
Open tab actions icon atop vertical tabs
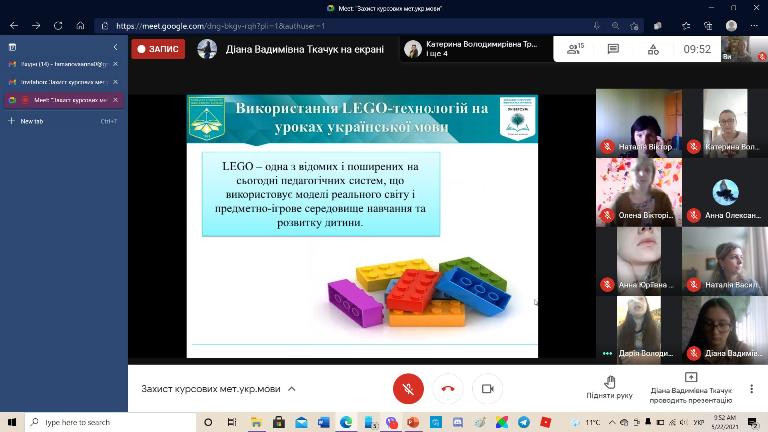[x=12, y=47]
